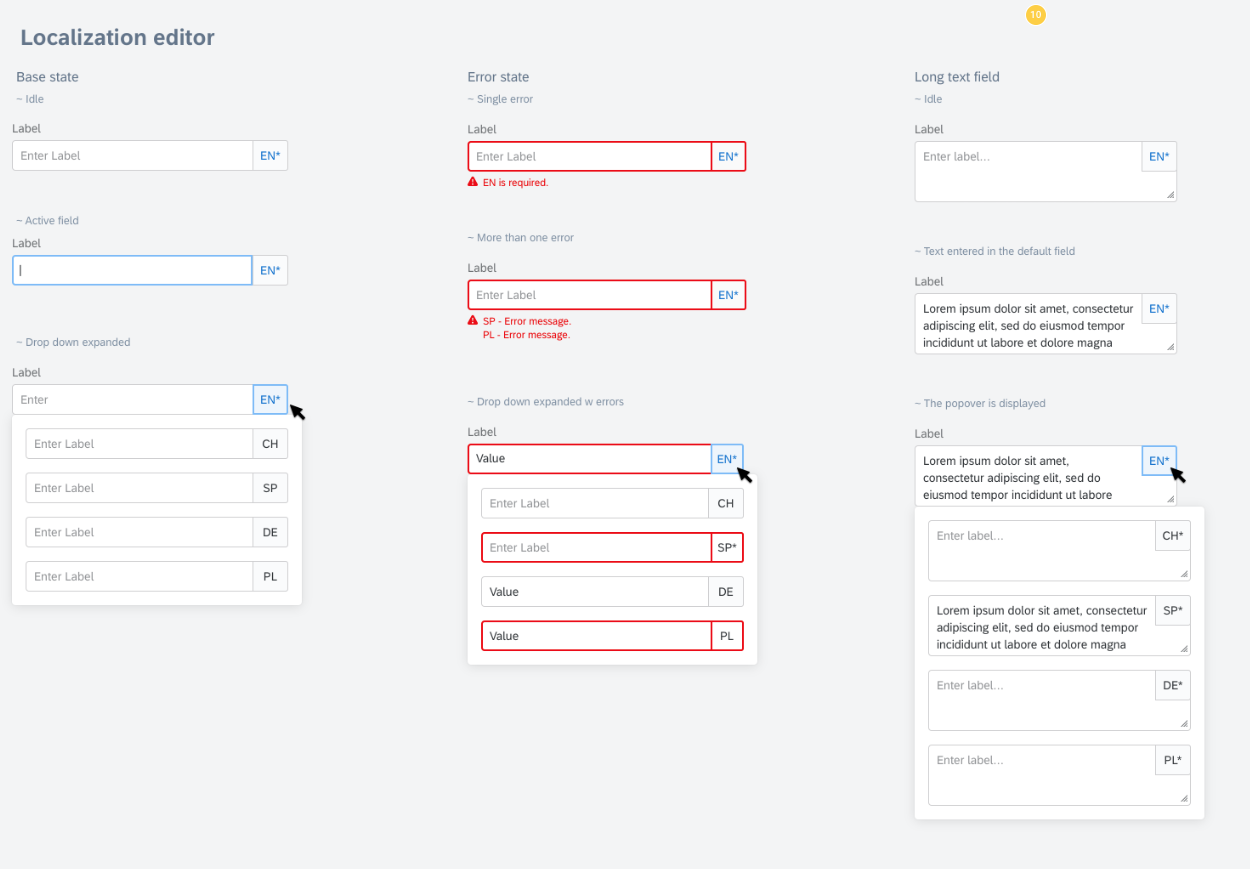1250x869 pixels.
Task: Click the warning icon beside 'SP - Error message.'
Action: [472, 321]
